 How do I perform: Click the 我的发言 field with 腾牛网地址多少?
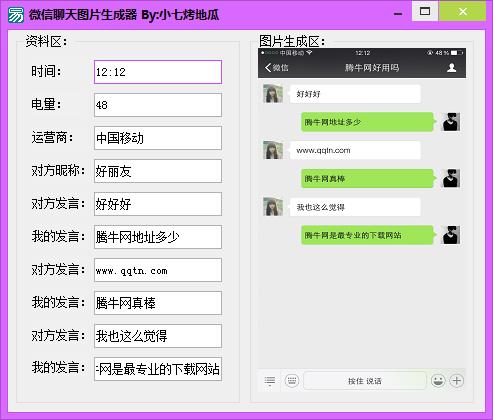coord(158,237)
